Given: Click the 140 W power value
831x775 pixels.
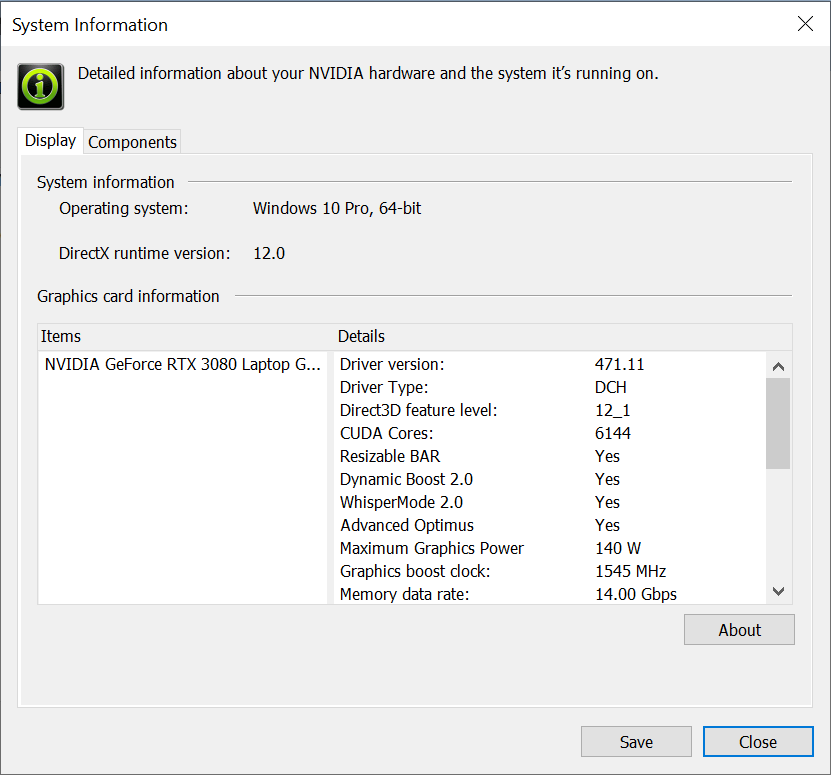Looking at the screenshot, I should pos(618,548).
